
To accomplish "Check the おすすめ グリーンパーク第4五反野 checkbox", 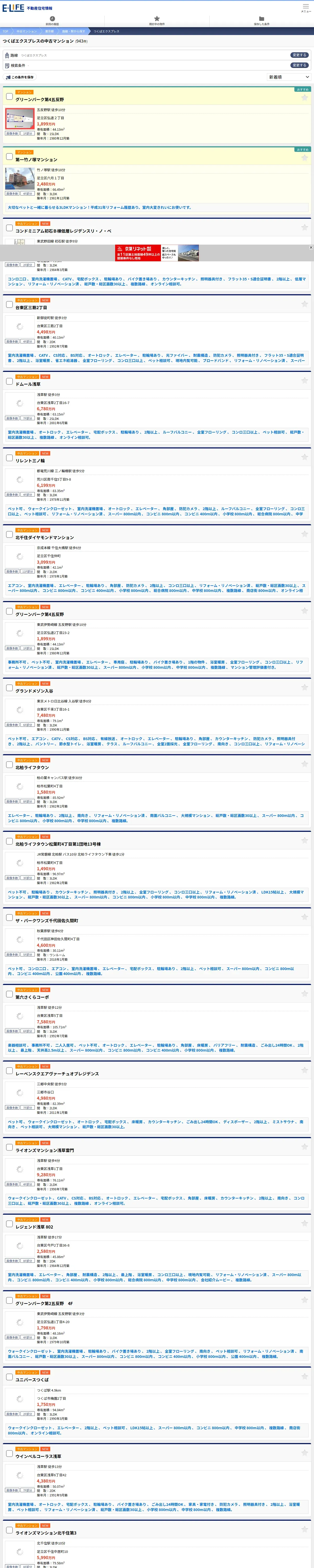I will coord(9,96).
